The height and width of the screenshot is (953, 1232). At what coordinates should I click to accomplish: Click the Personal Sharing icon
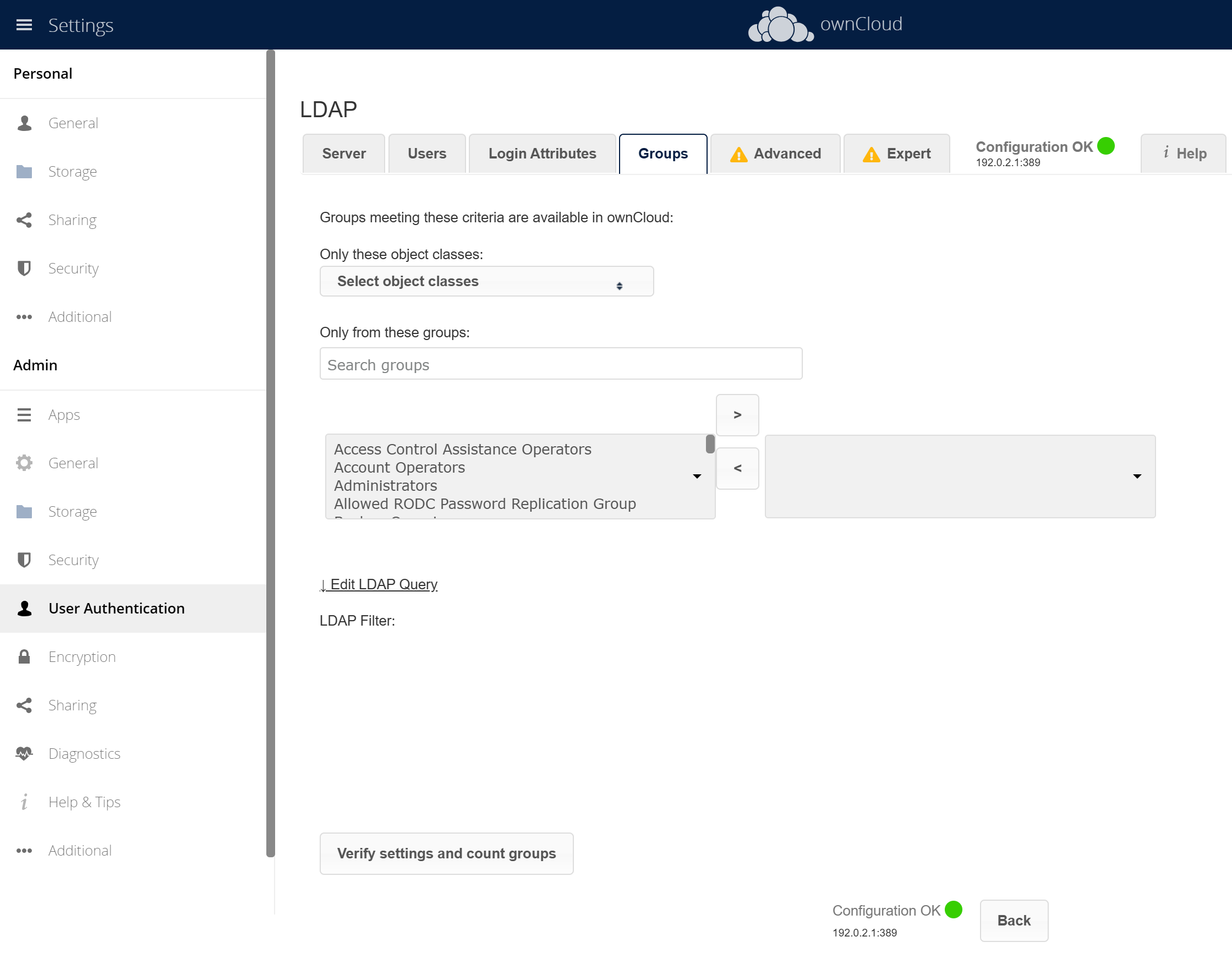coord(24,220)
